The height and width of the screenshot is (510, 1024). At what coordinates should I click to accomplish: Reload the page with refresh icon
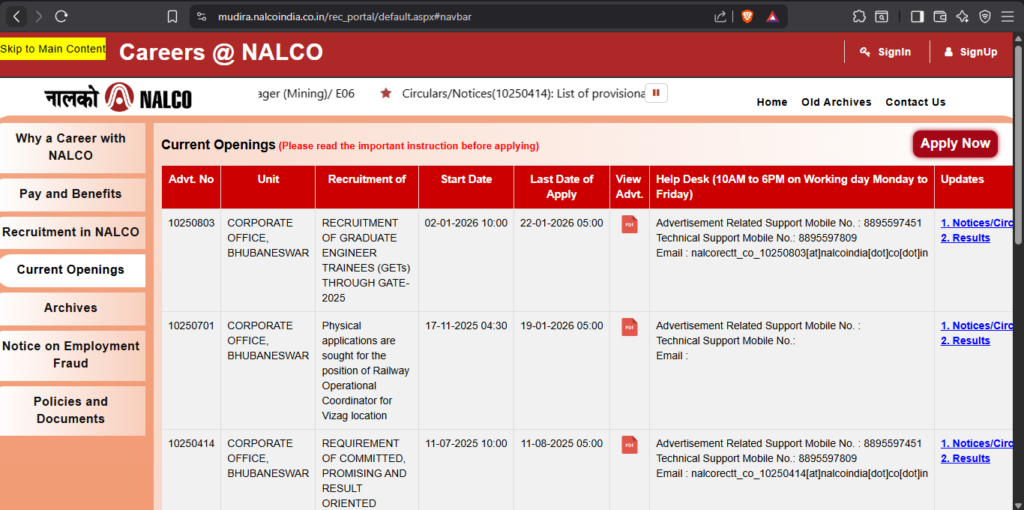pos(62,17)
